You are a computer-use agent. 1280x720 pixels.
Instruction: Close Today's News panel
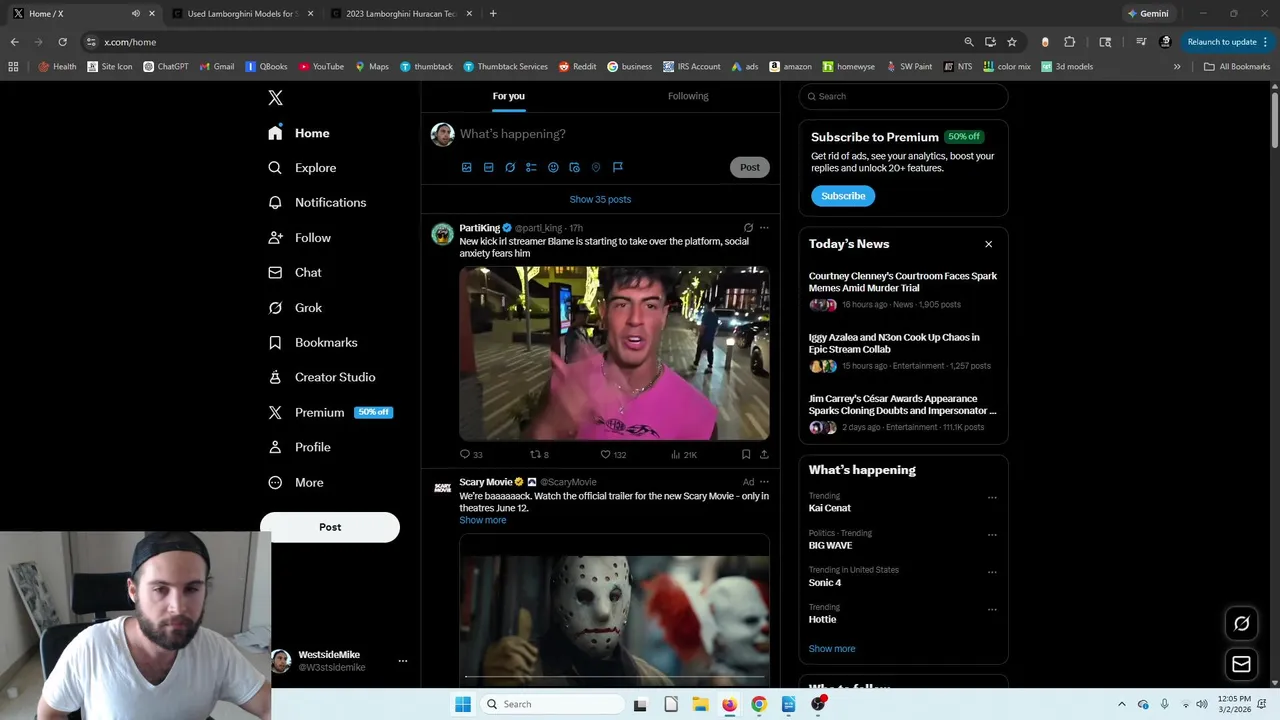(x=988, y=244)
